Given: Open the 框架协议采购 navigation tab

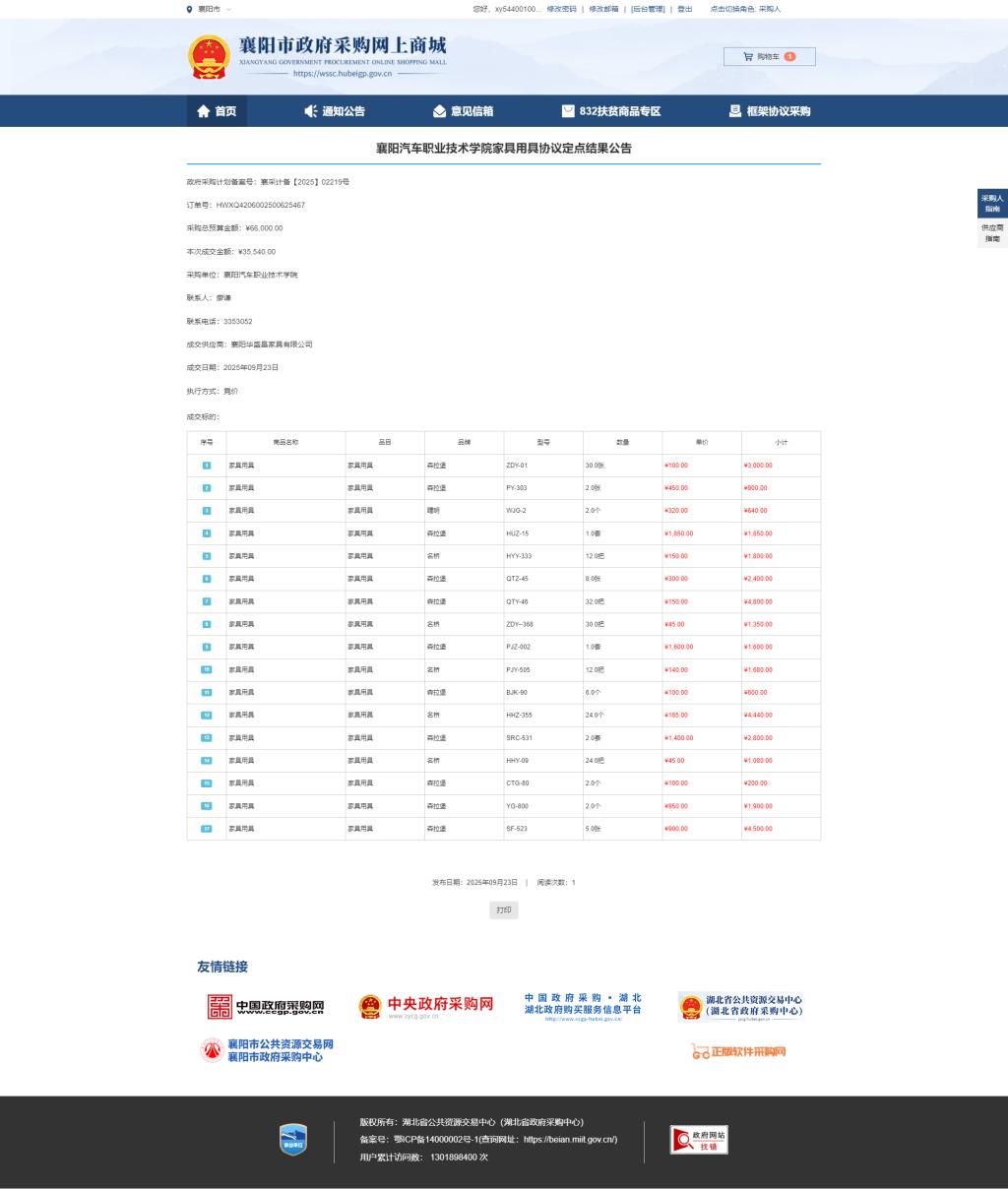Looking at the screenshot, I should point(770,111).
